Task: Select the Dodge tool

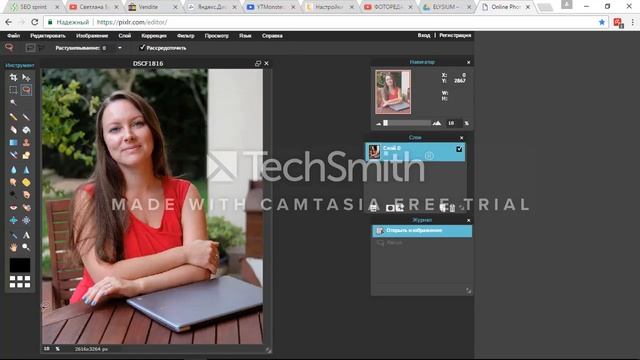Action: click(13, 195)
